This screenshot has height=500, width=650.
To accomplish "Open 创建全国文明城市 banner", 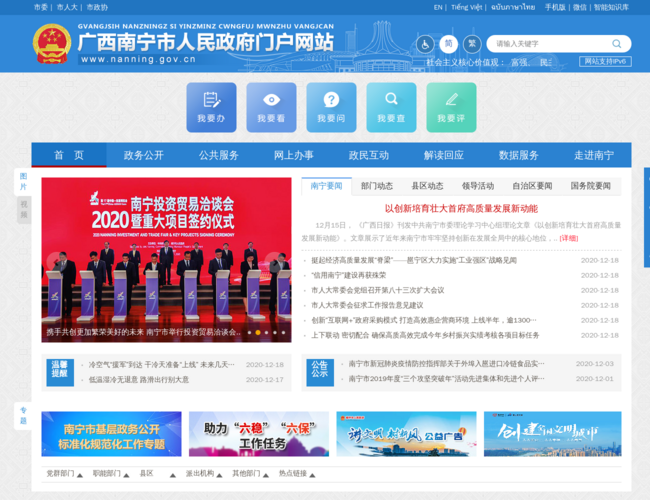I will (553, 434).
